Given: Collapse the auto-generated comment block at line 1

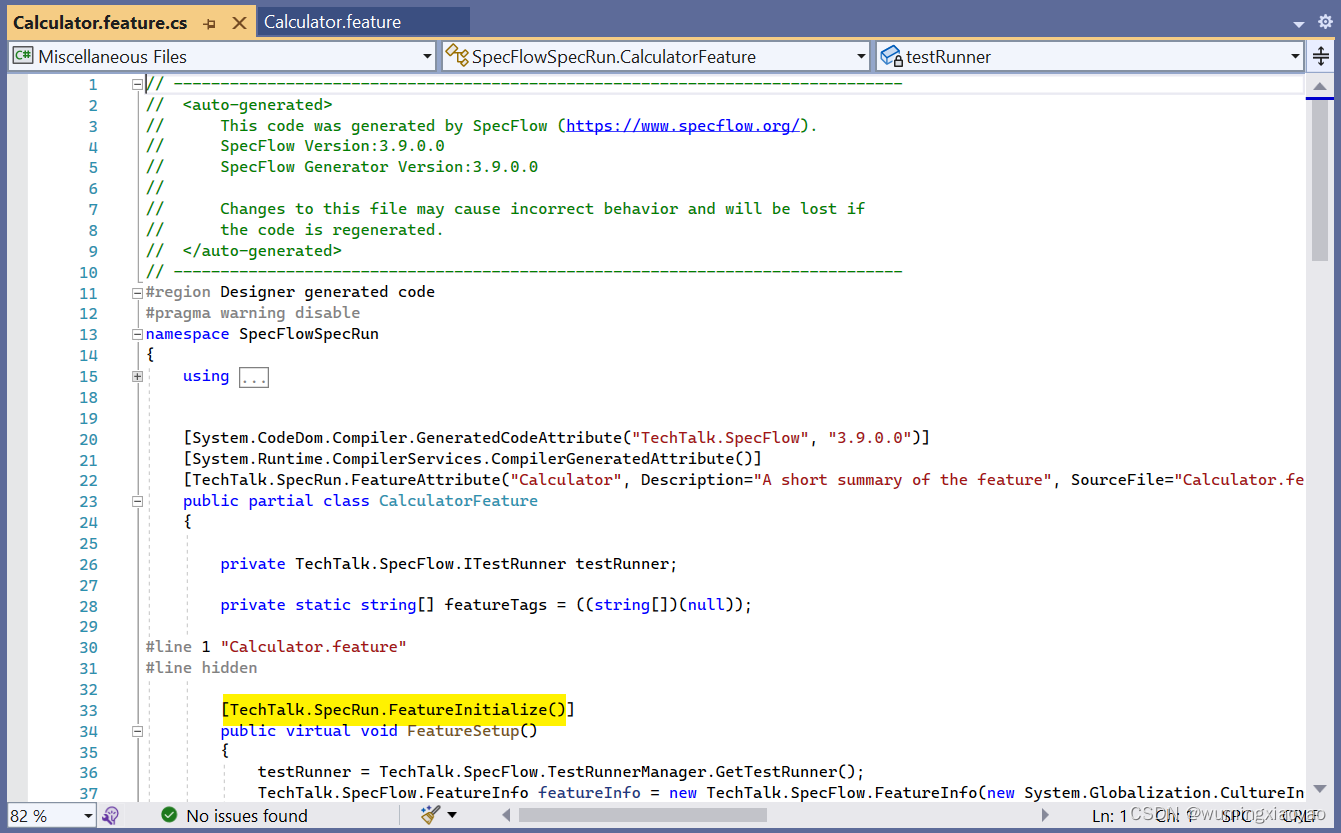Looking at the screenshot, I should coord(137,85).
